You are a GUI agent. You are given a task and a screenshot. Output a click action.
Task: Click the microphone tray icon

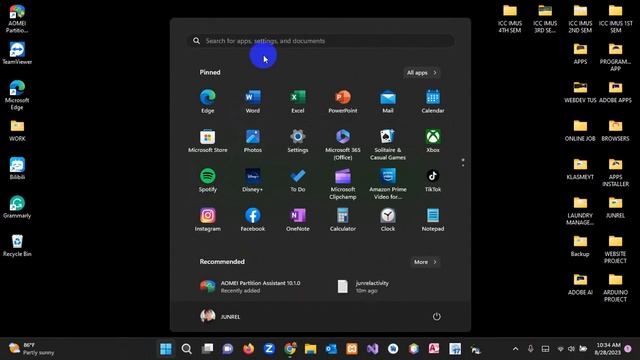coord(530,349)
